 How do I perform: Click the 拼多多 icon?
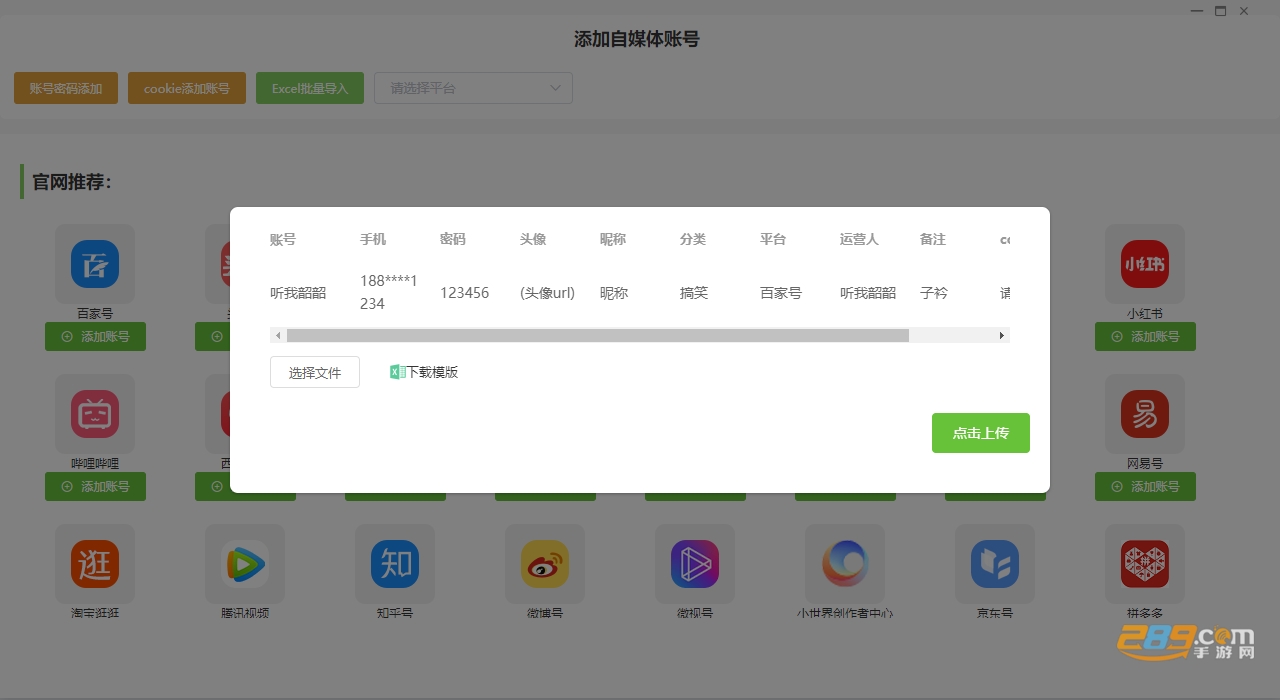click(x=1145, y=564)
